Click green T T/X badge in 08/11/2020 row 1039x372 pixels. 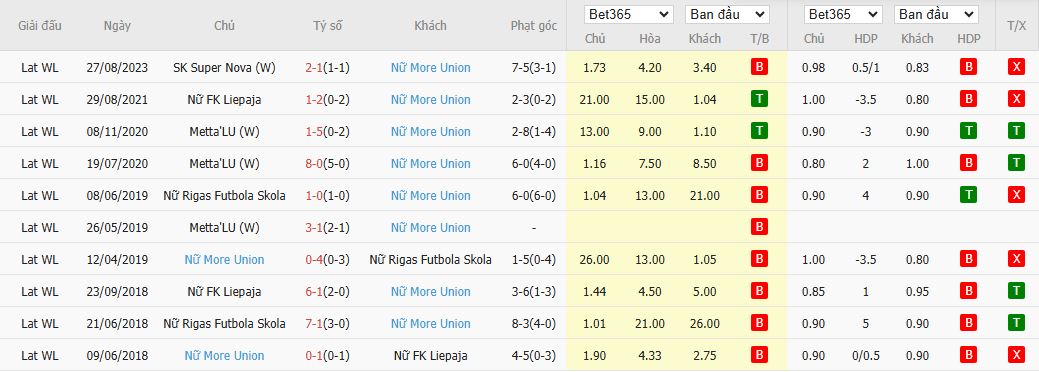tap(1016, 131)
